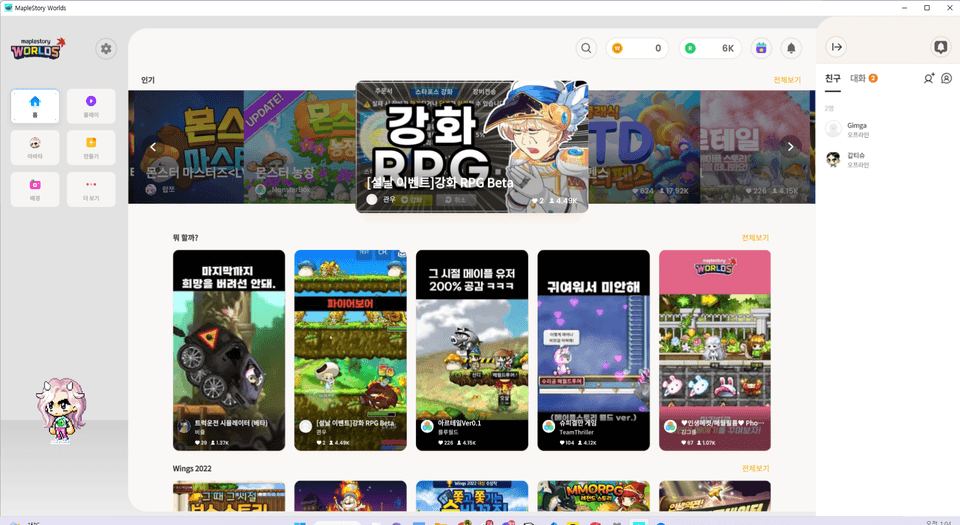Screen dimensions: 960x525
Task: Open notifications bell icon
Action: [x=791, y=48]
